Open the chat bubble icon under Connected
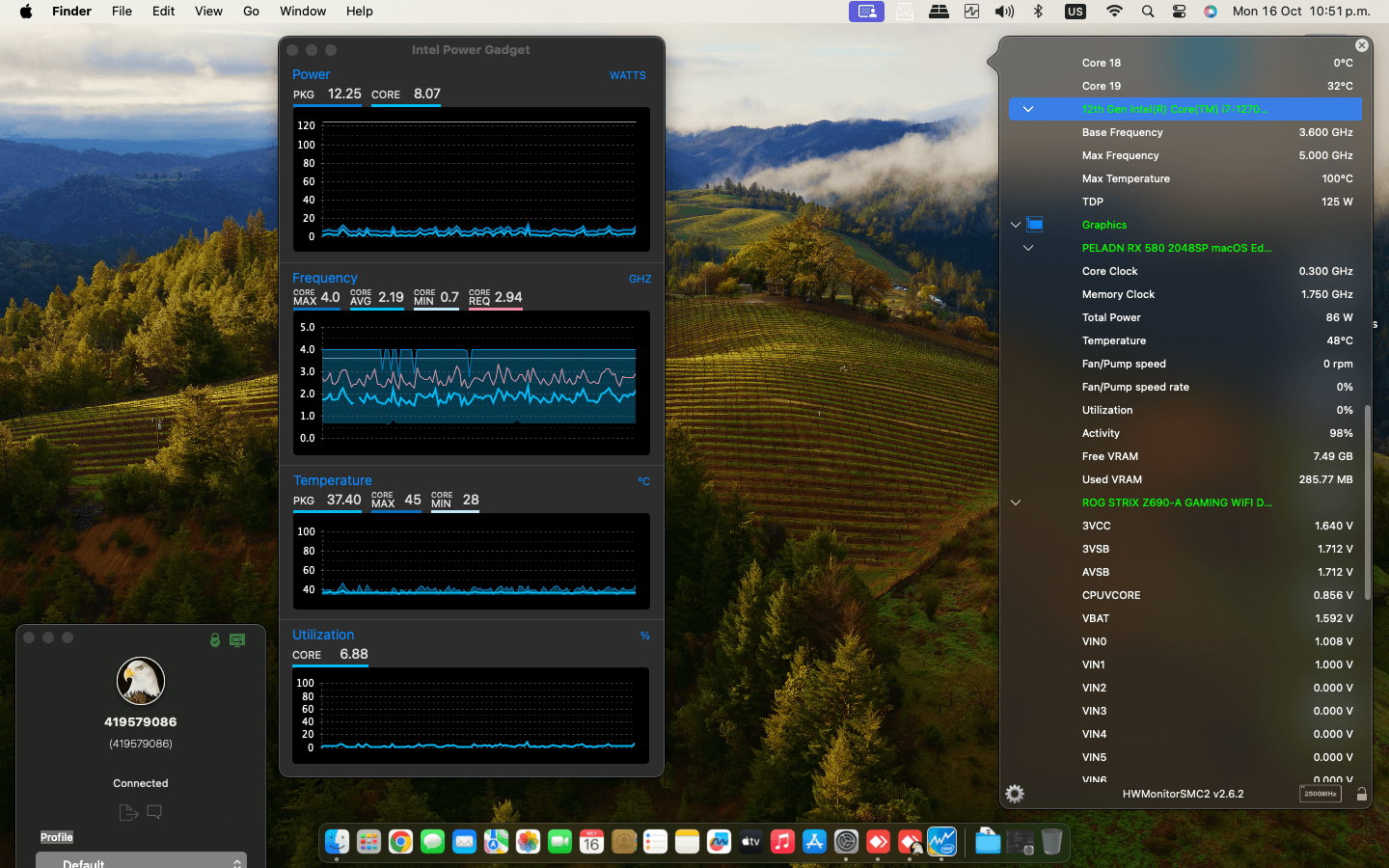Screen dimensions: 1389x868 [x=154, y=812]
